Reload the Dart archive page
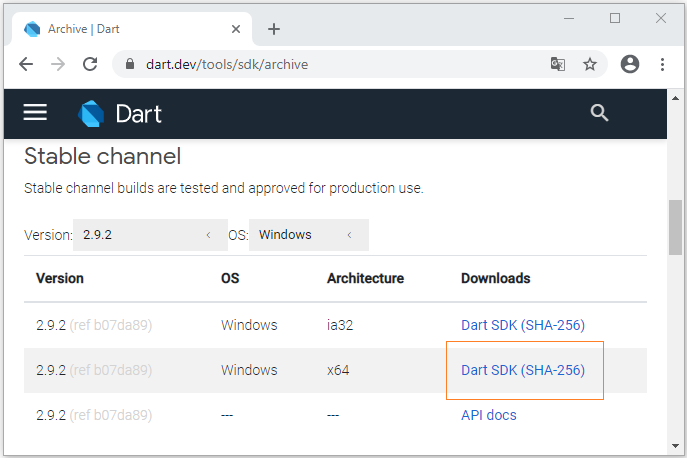The image size is (687, 458). (x=90, y=64)
